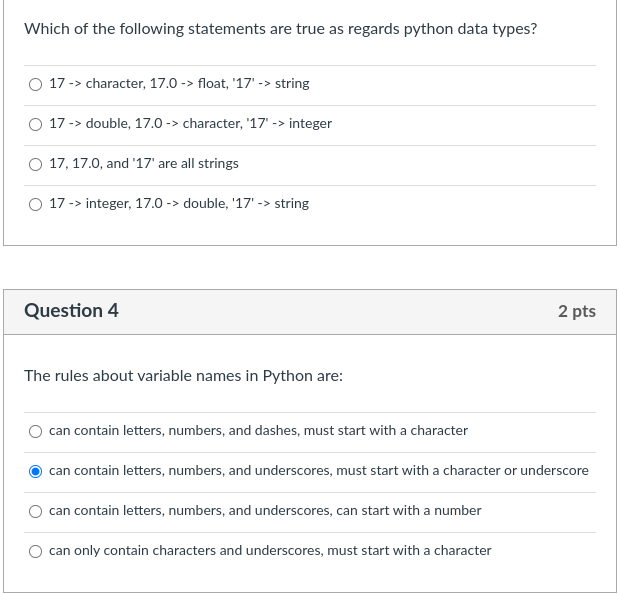Select radio for 'letters, numbers, and dashes' option
This screenshot has width=619, height=594.
click(36, 431)
